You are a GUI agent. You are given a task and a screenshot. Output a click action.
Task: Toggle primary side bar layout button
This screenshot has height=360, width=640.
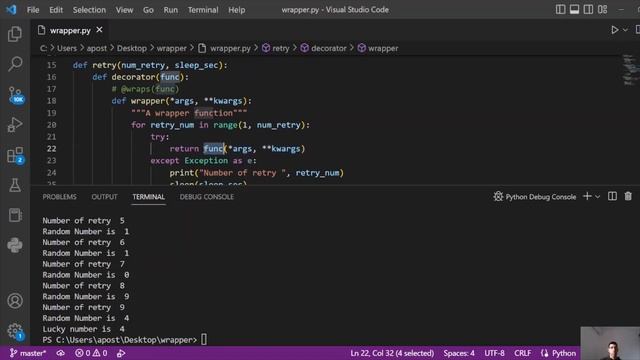click(x=560, y=9)
